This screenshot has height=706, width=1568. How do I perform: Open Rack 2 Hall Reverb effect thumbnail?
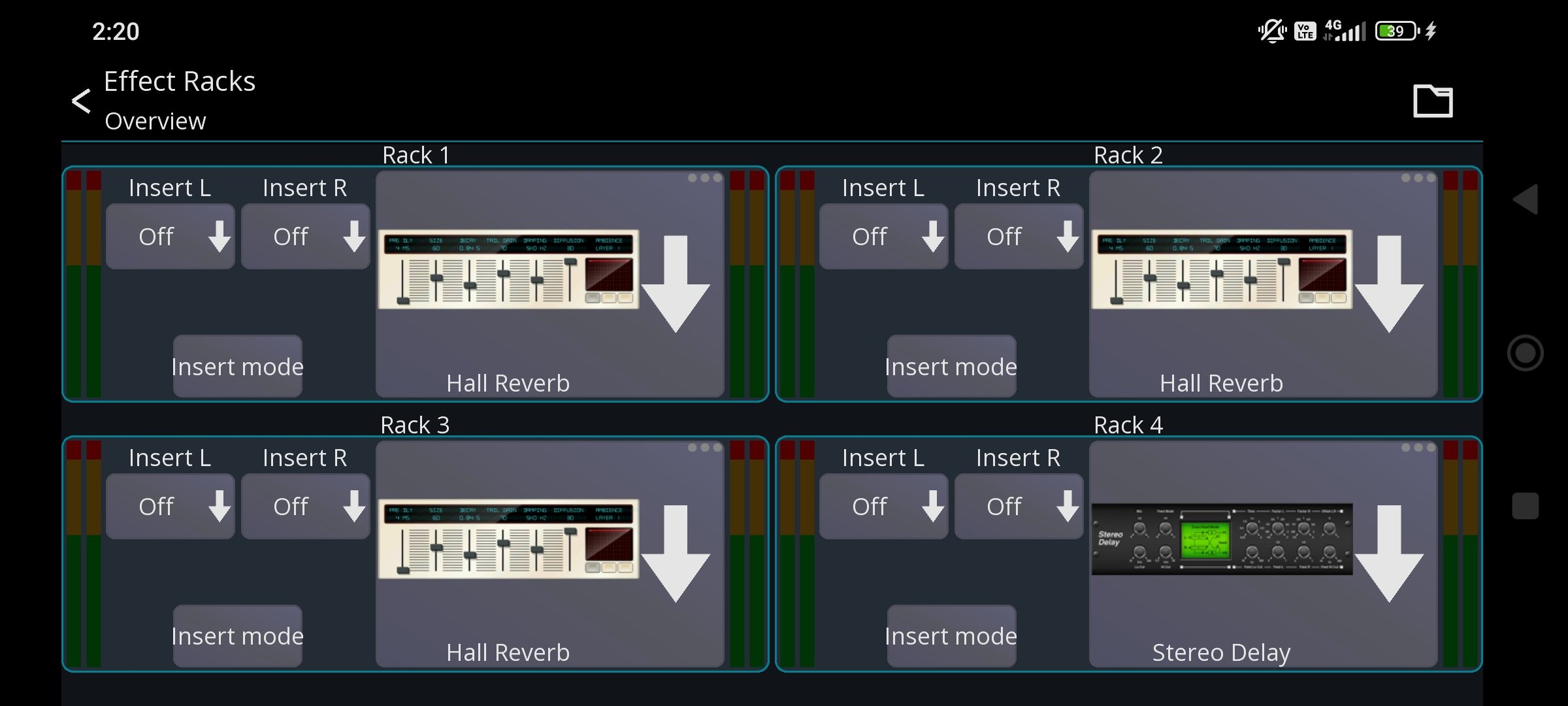1222,269
